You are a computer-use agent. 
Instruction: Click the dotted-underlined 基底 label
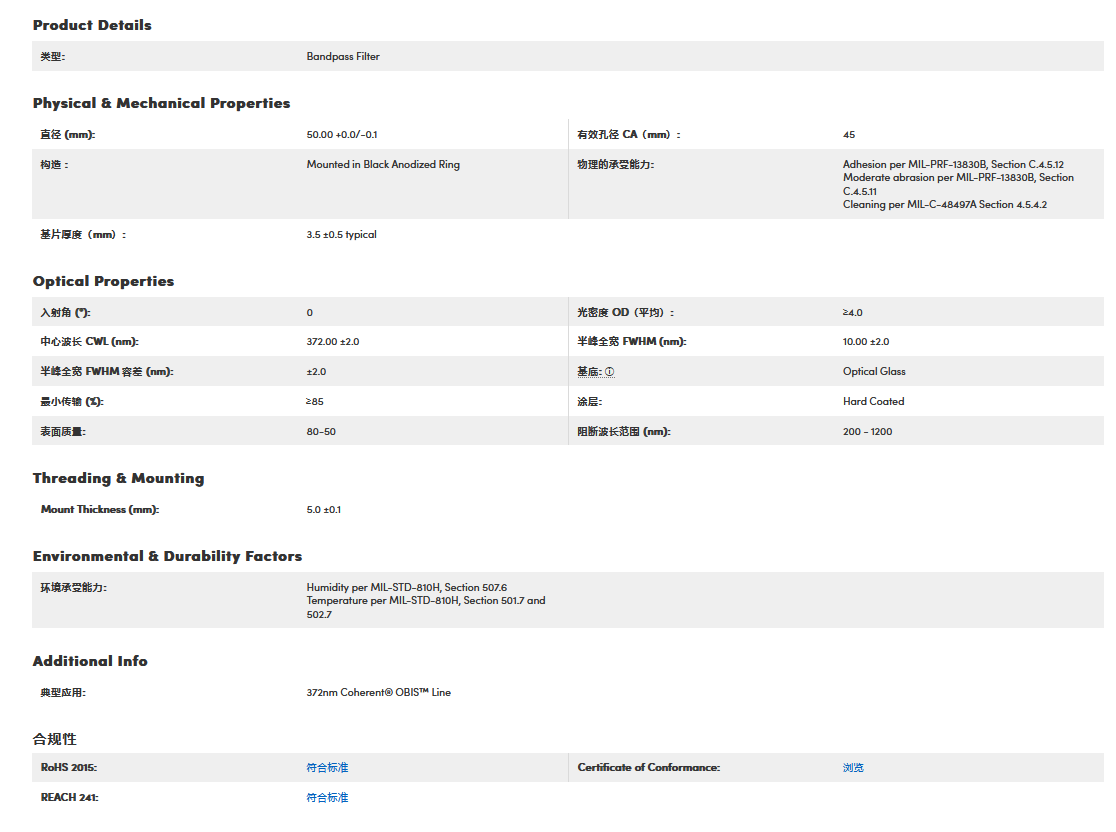[x=589, y=372]
